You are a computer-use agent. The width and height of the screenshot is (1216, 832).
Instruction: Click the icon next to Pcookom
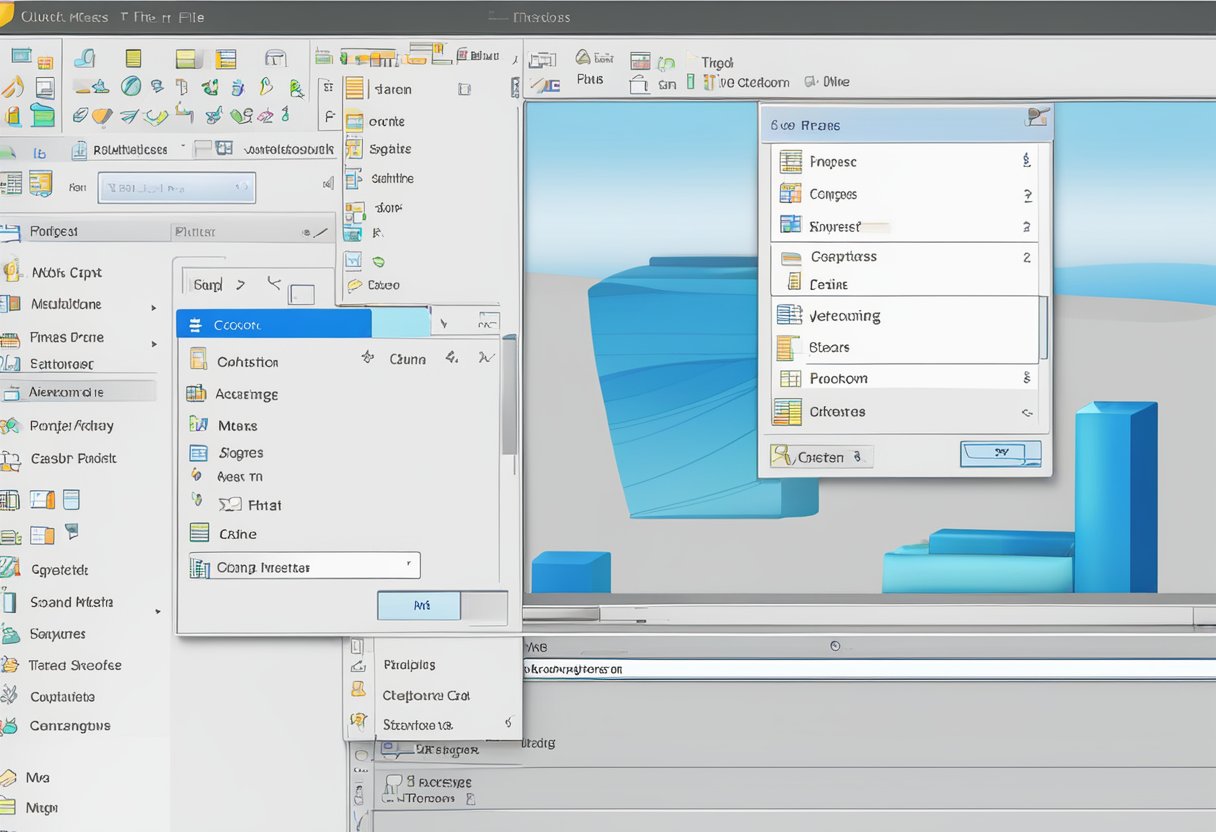pyautogui.click(x=790, y=379)
